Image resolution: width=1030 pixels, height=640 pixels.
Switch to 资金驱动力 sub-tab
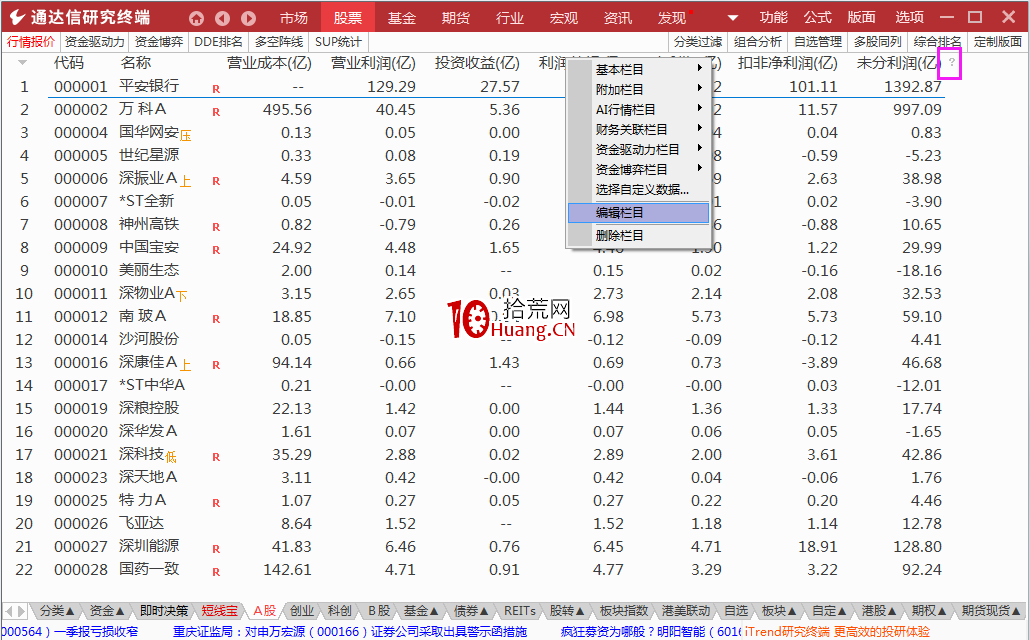coord(95,42)
